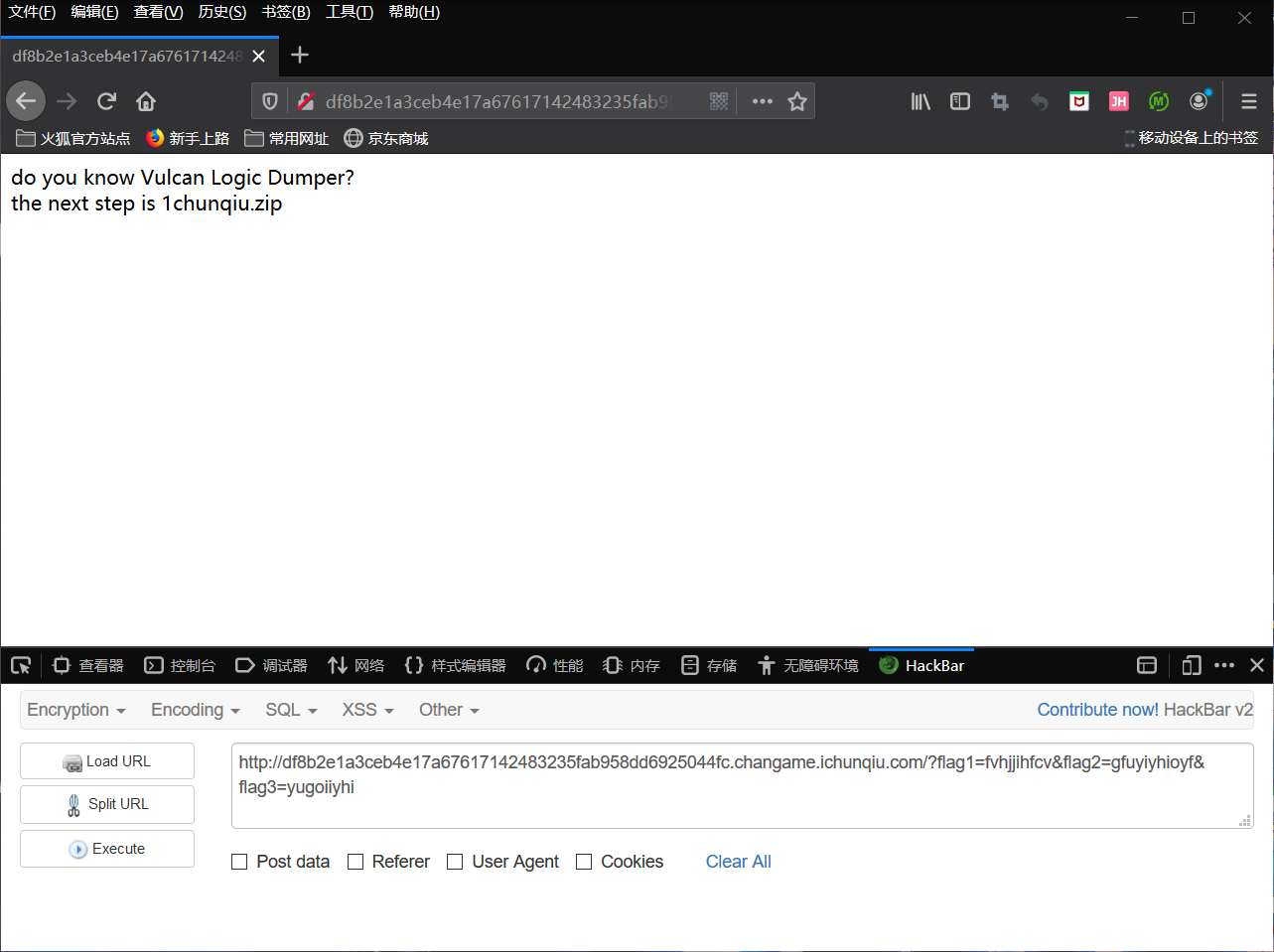The width and height of the screenshot is (1274, 952).
Task: Open the 编辑 menu
Action: pos(94,12)
